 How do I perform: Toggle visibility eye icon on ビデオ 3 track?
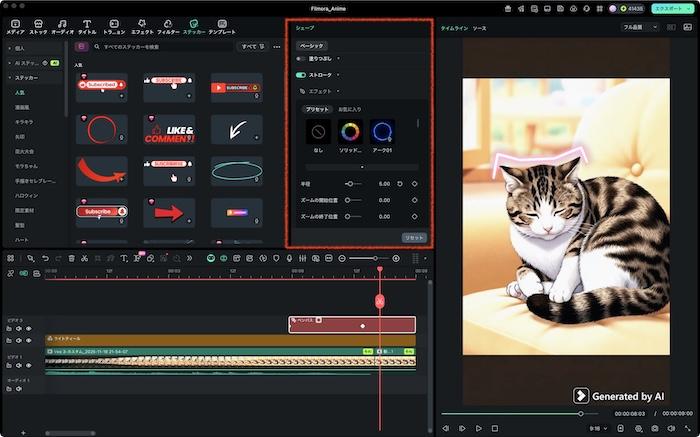(28, 328)
